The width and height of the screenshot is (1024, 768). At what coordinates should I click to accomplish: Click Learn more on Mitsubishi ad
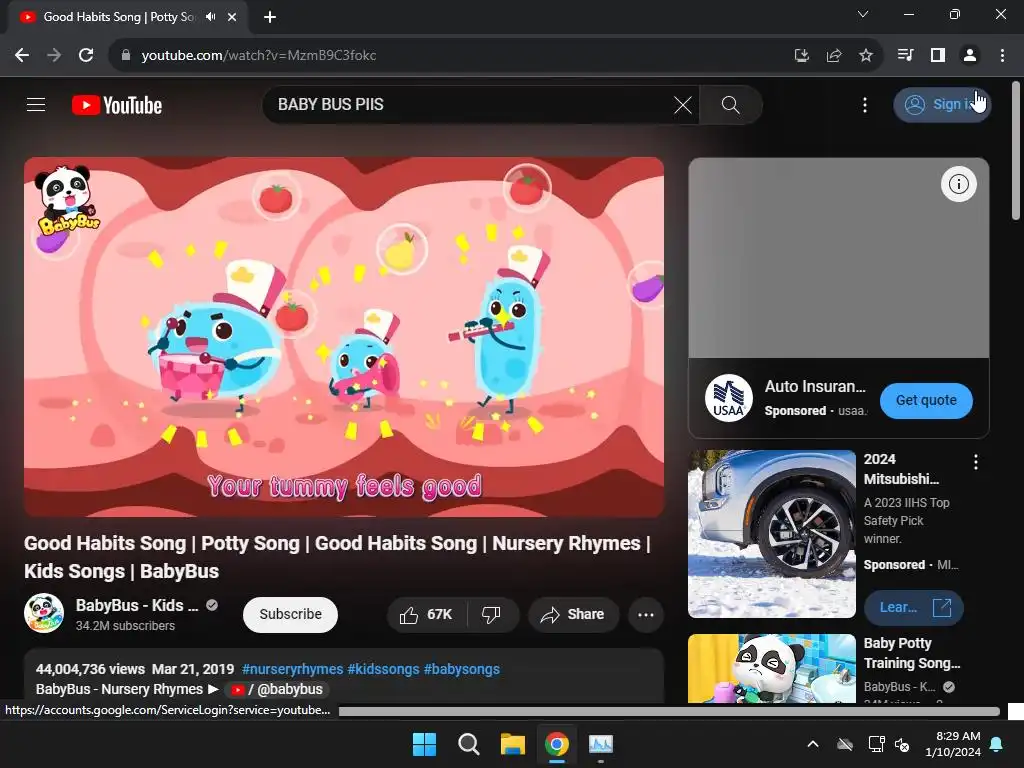[914, 607]
